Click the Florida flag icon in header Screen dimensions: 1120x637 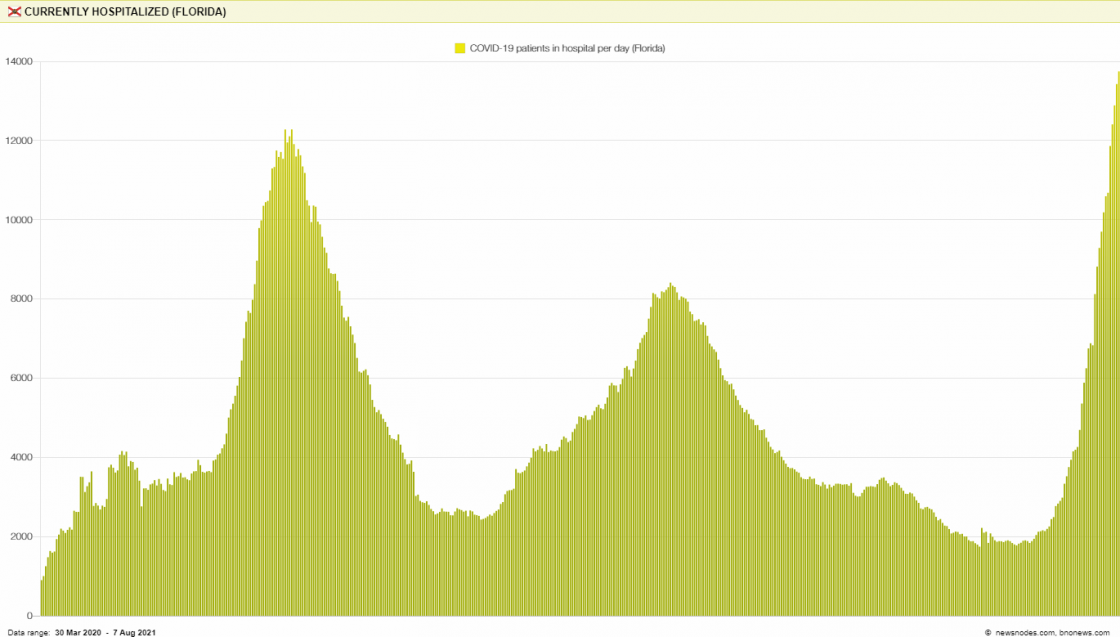tap(14, 12)
